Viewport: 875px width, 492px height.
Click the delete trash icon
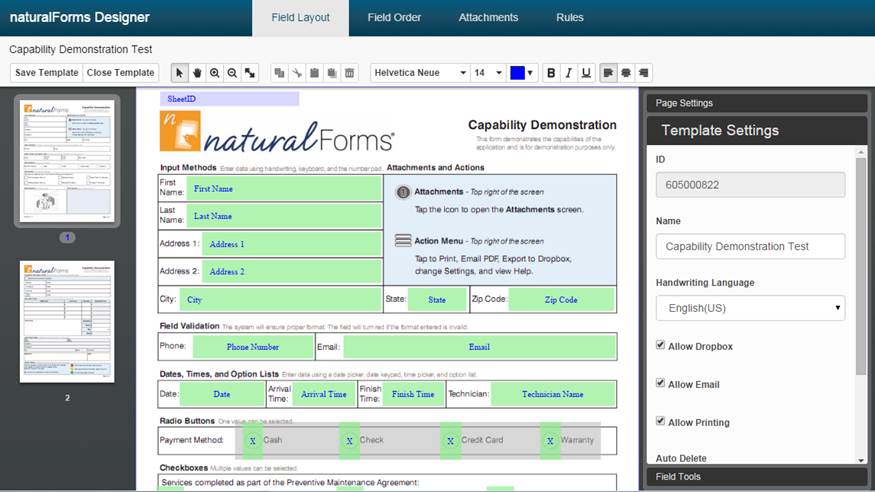(349, 73)
